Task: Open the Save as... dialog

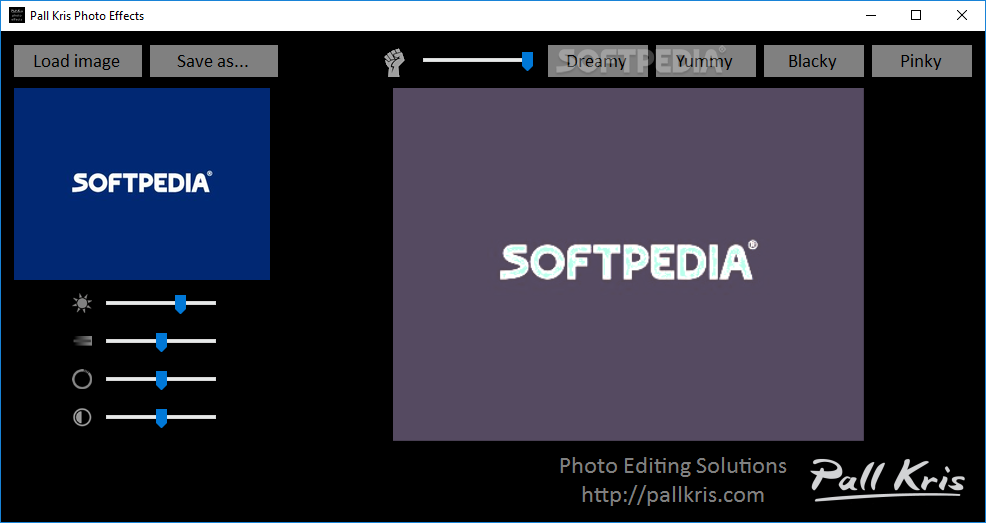Action: pos(214,61)
